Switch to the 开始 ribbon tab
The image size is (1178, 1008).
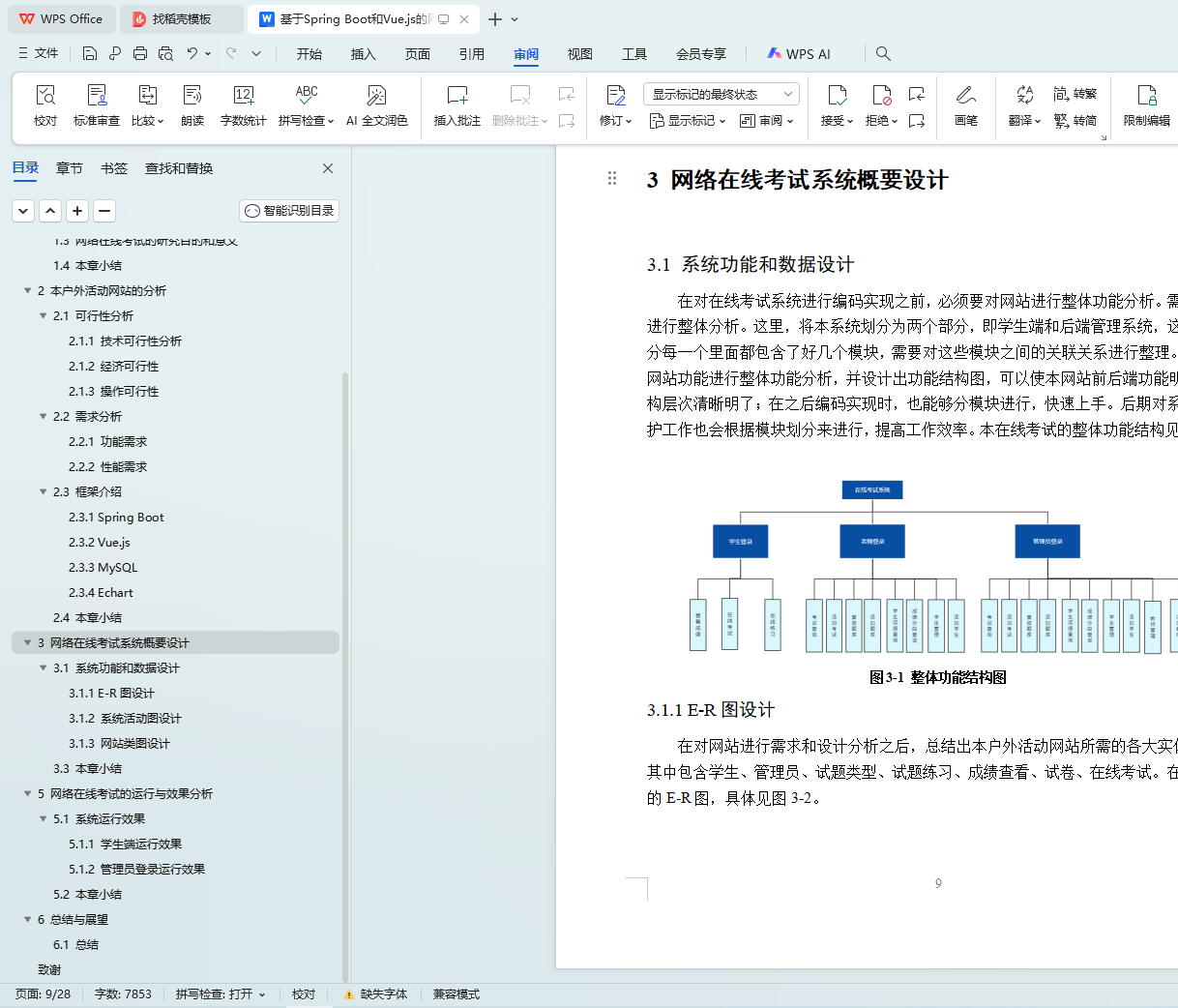point(309,54)
